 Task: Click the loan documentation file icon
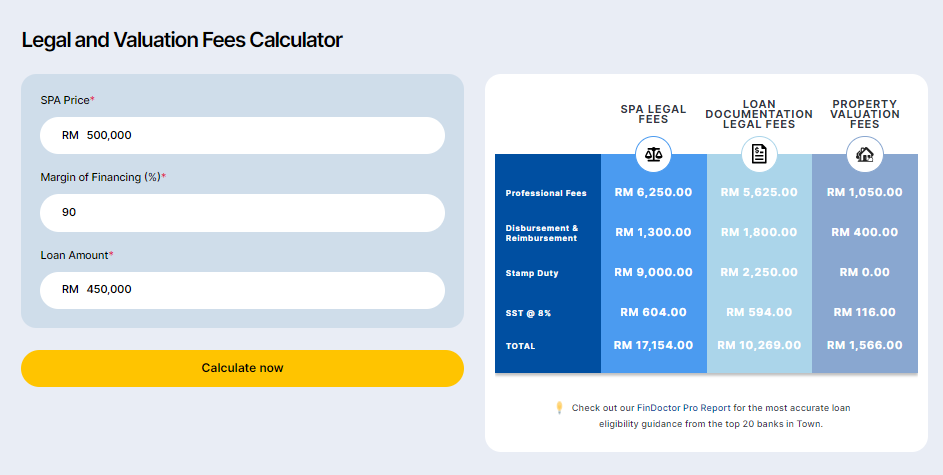tap(759, 154)
